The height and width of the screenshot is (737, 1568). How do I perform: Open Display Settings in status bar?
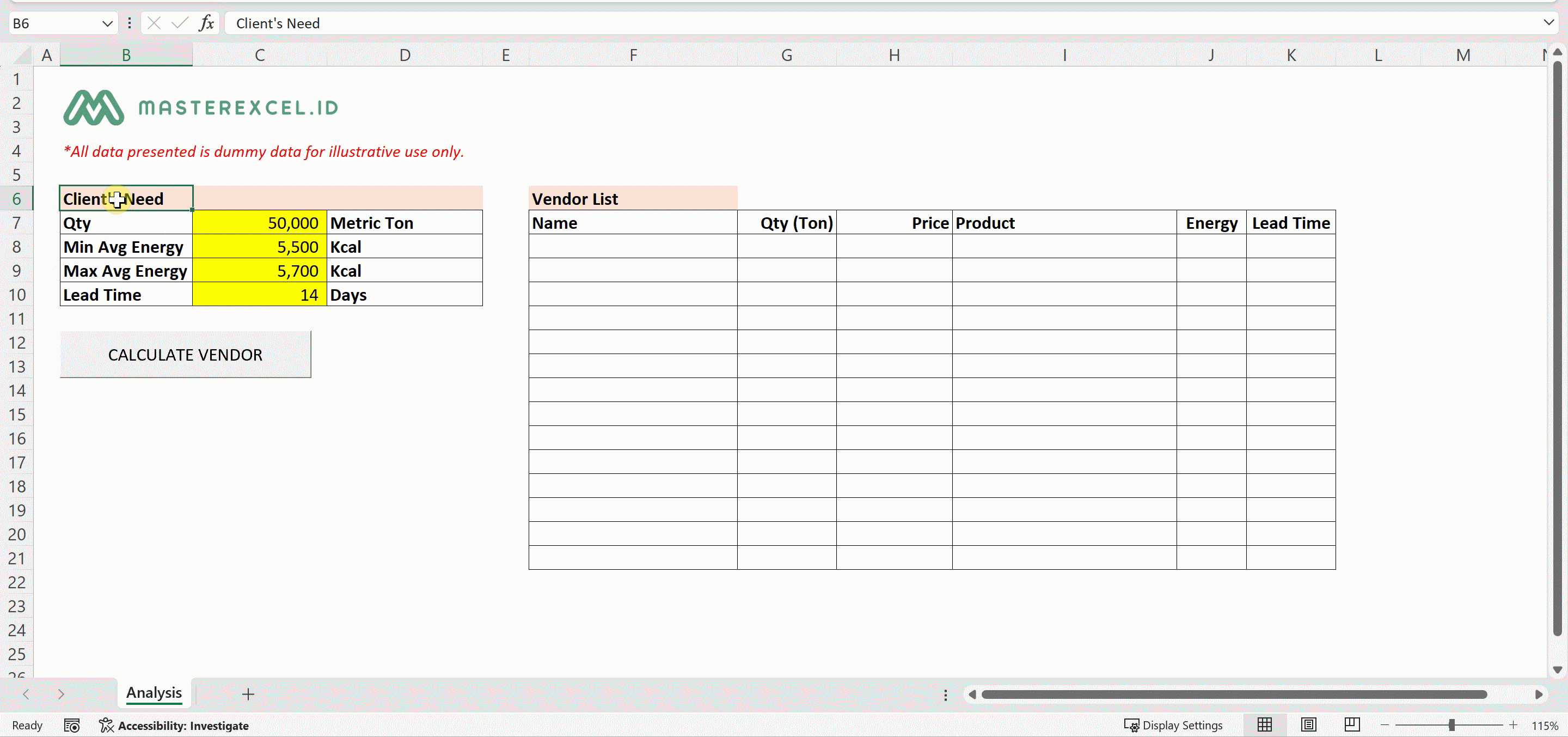1173,726
